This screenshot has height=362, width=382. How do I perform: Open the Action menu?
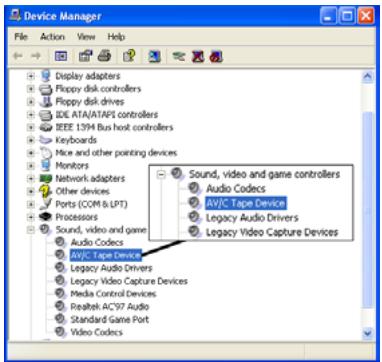pos(52,37)
